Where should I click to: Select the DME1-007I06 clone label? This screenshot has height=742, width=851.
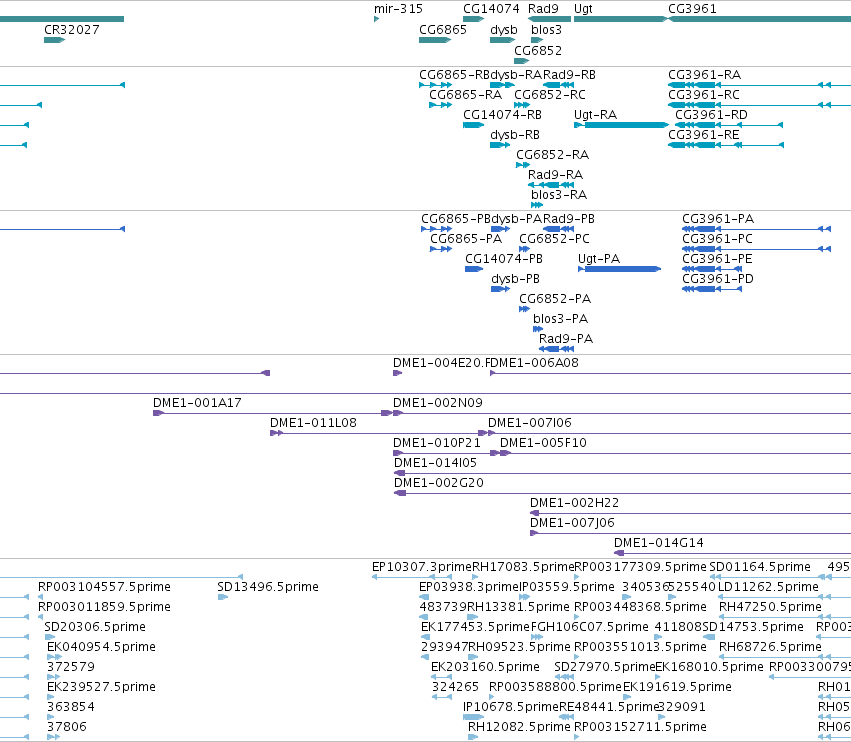(530, 423)
